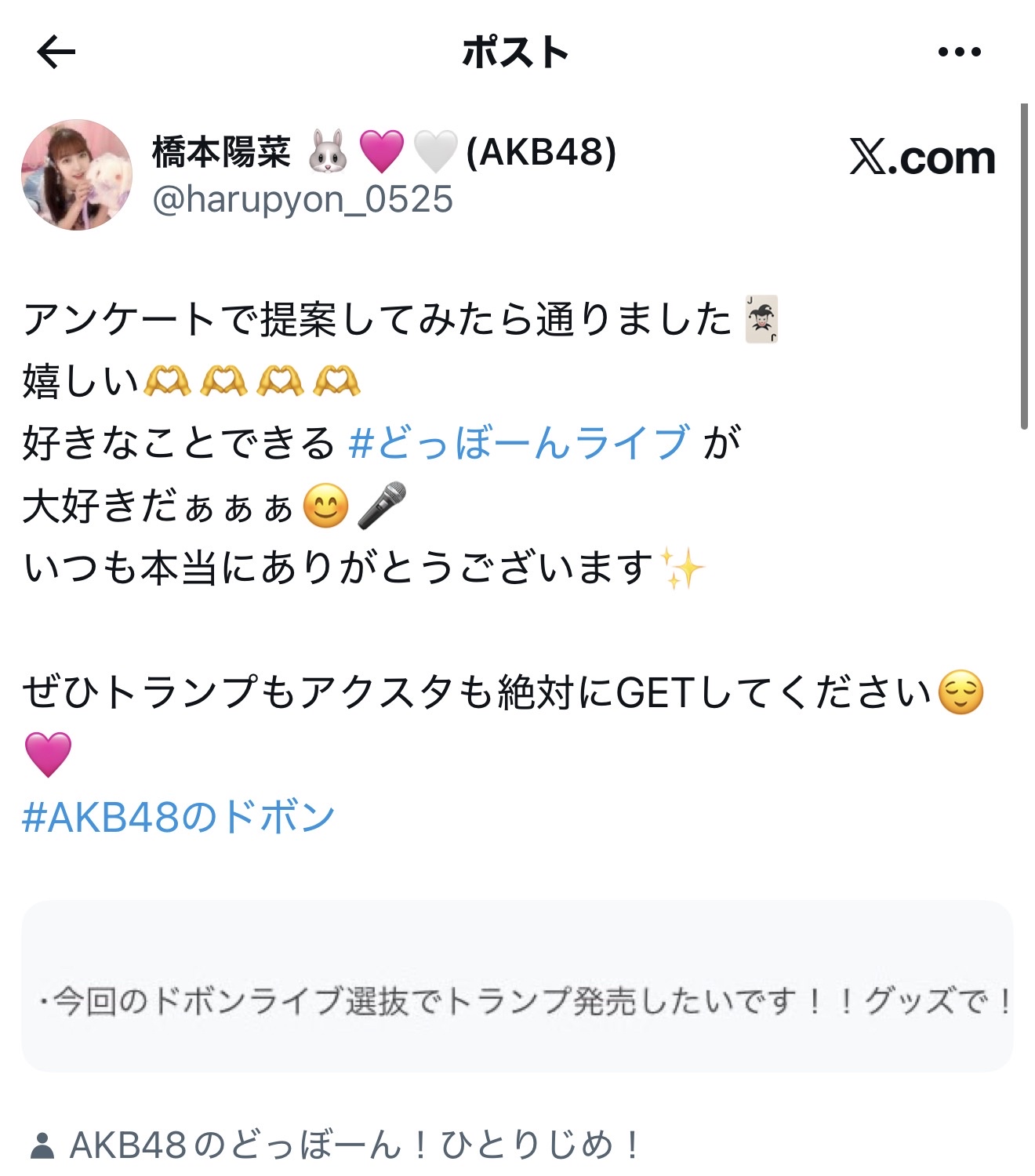Click the X.com logo
Screen dimensions: 1035x1176
[x=922, y=158]
